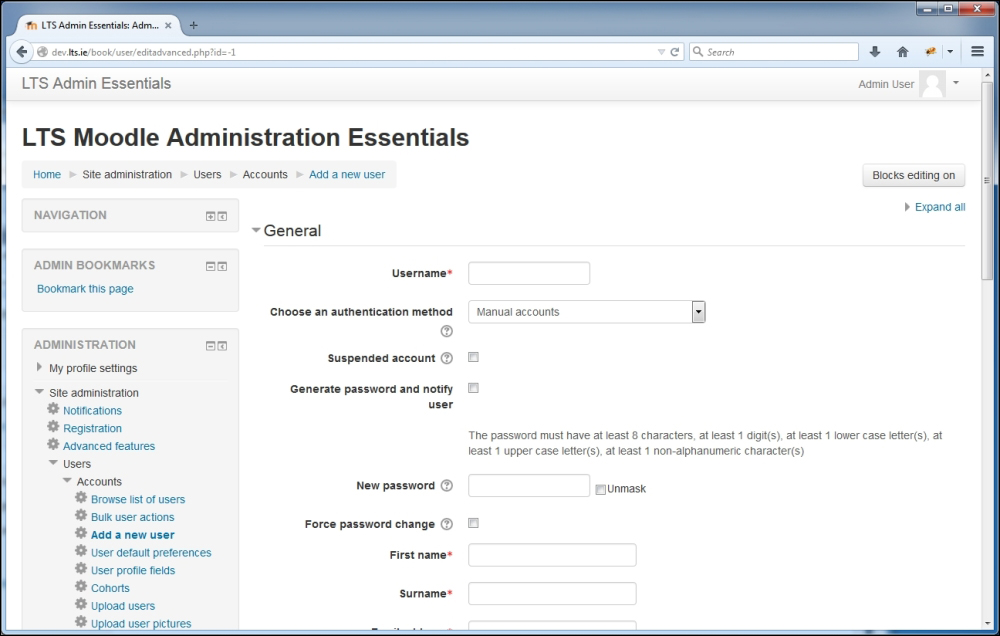Image resolution: width=1000 pixels, height=636 pixels.
Task: Click the help icon beside Suspended account
Action: tap(447, 357)
